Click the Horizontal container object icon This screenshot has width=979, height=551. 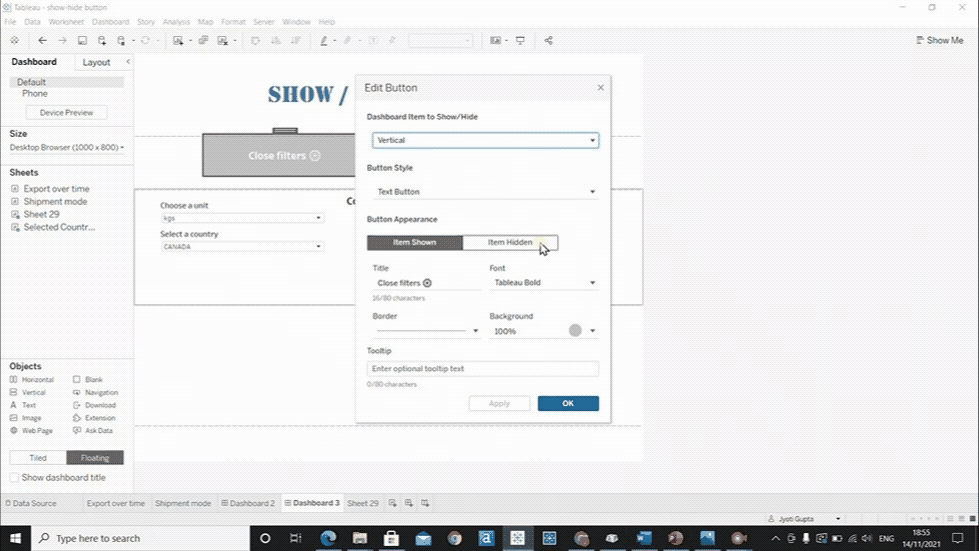coord(14,380)
